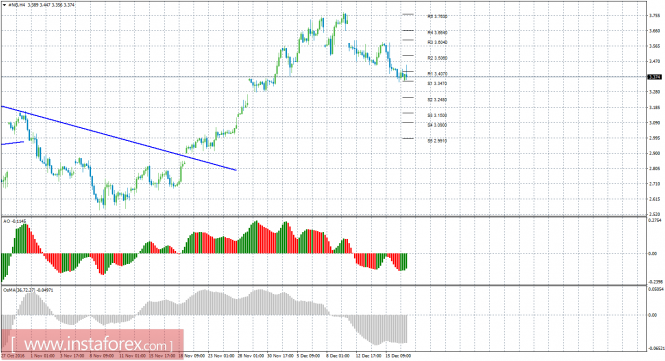Select the blue descending trendline
Viewport: 665px width, 361px height.
(x=119, y=138)
